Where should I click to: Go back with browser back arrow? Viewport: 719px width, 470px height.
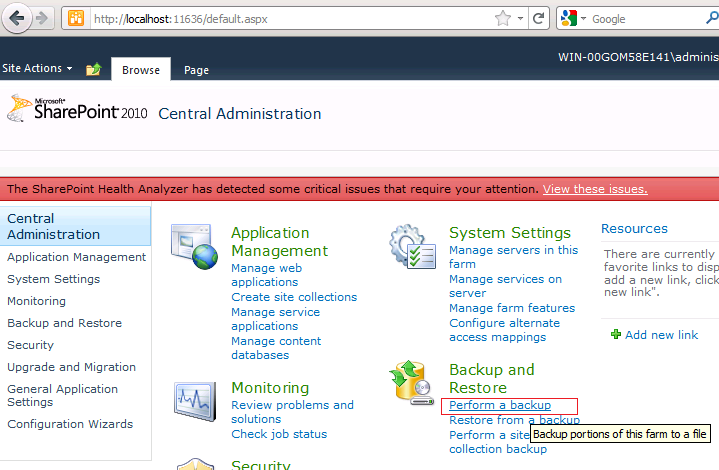[17, 19]
